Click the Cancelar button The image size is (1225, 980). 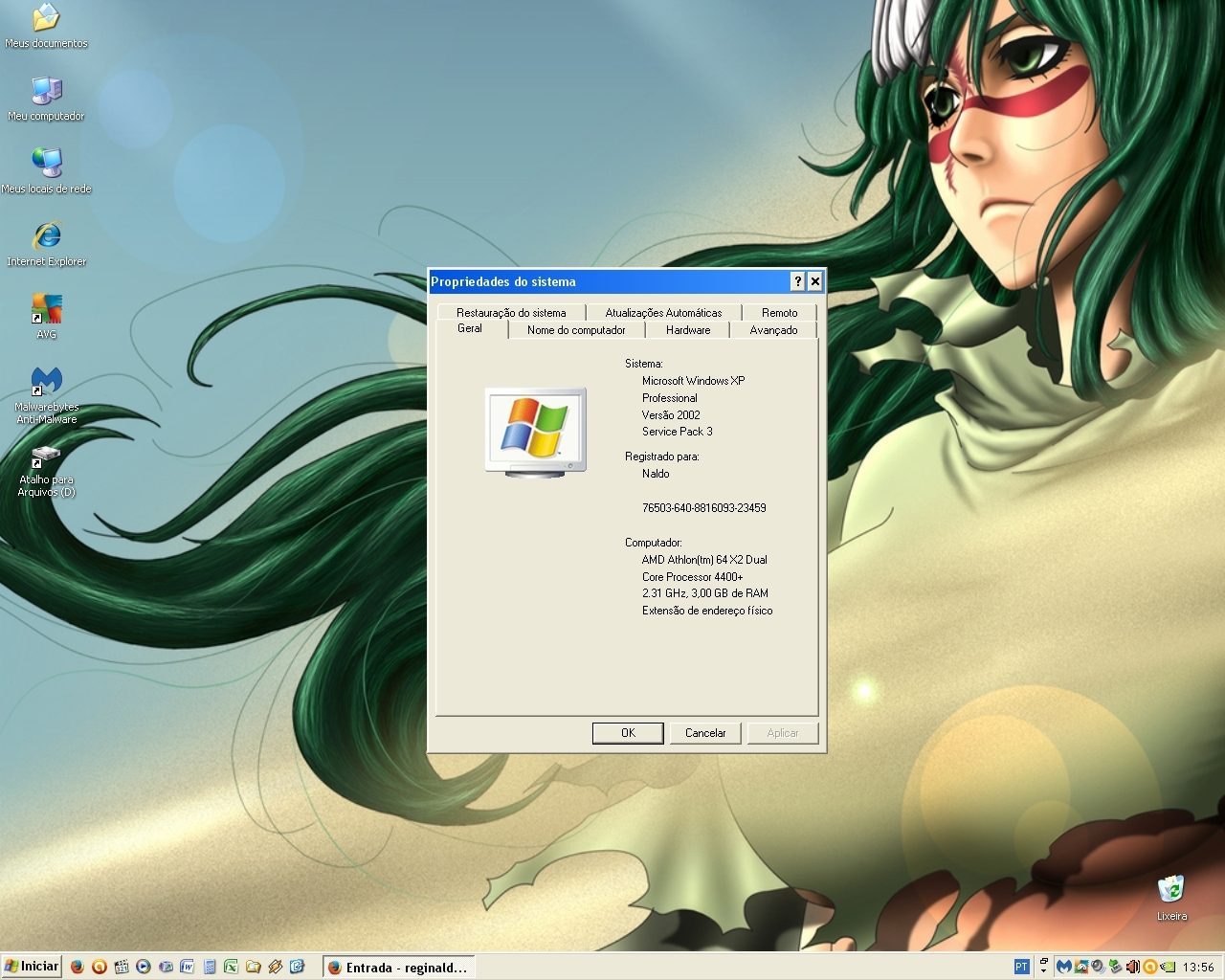coord(705,733)
